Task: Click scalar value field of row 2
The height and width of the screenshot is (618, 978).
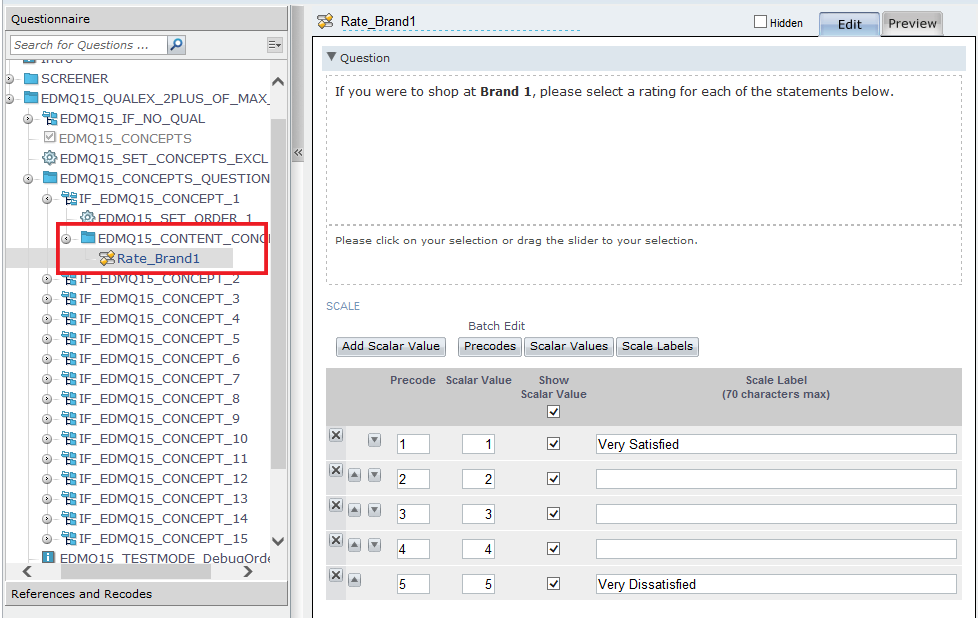Action: 478,479
